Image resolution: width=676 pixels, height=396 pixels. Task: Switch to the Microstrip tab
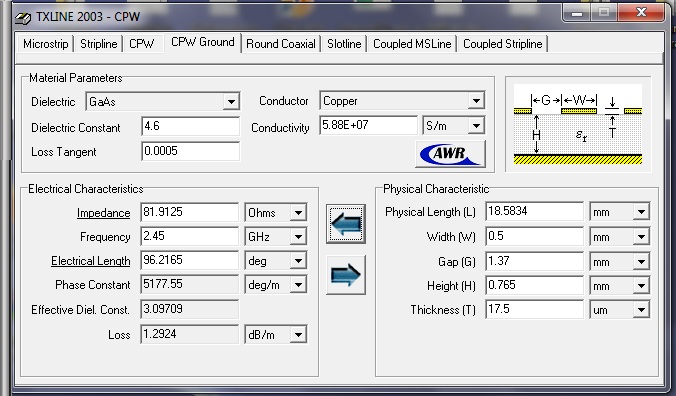coord(45,44)
